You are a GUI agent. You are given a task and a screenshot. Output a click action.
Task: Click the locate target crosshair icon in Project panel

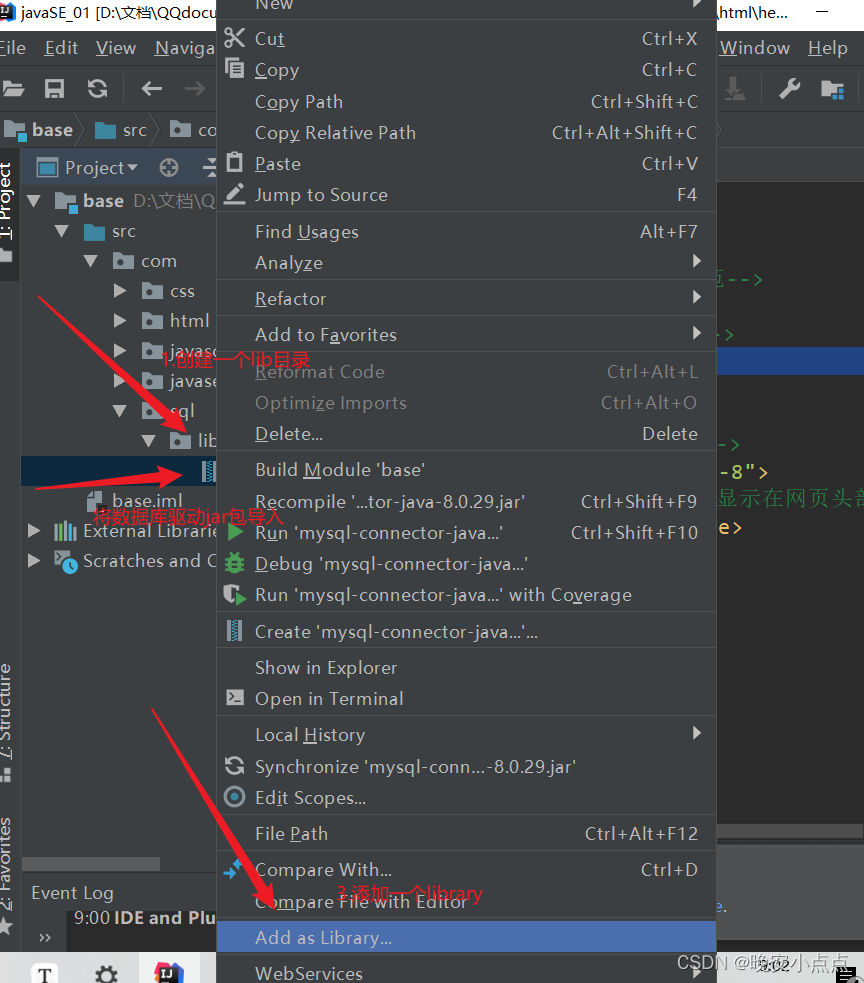click(169, 167)
